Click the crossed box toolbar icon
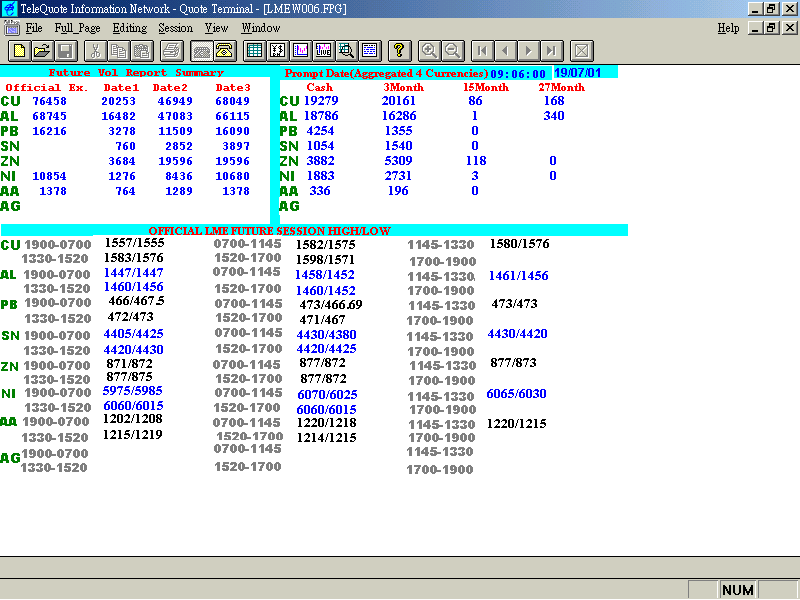The image size is (800, 600). [581, 51]
